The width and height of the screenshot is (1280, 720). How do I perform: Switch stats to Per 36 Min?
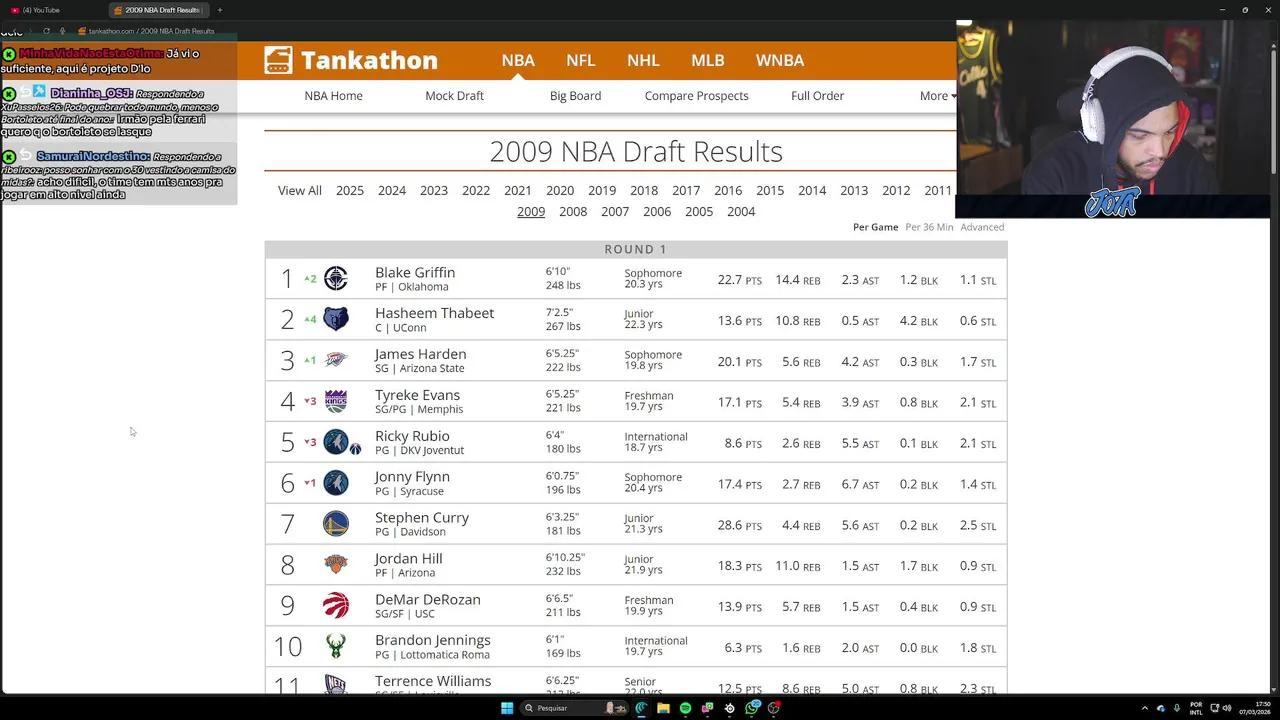point(927,227)
